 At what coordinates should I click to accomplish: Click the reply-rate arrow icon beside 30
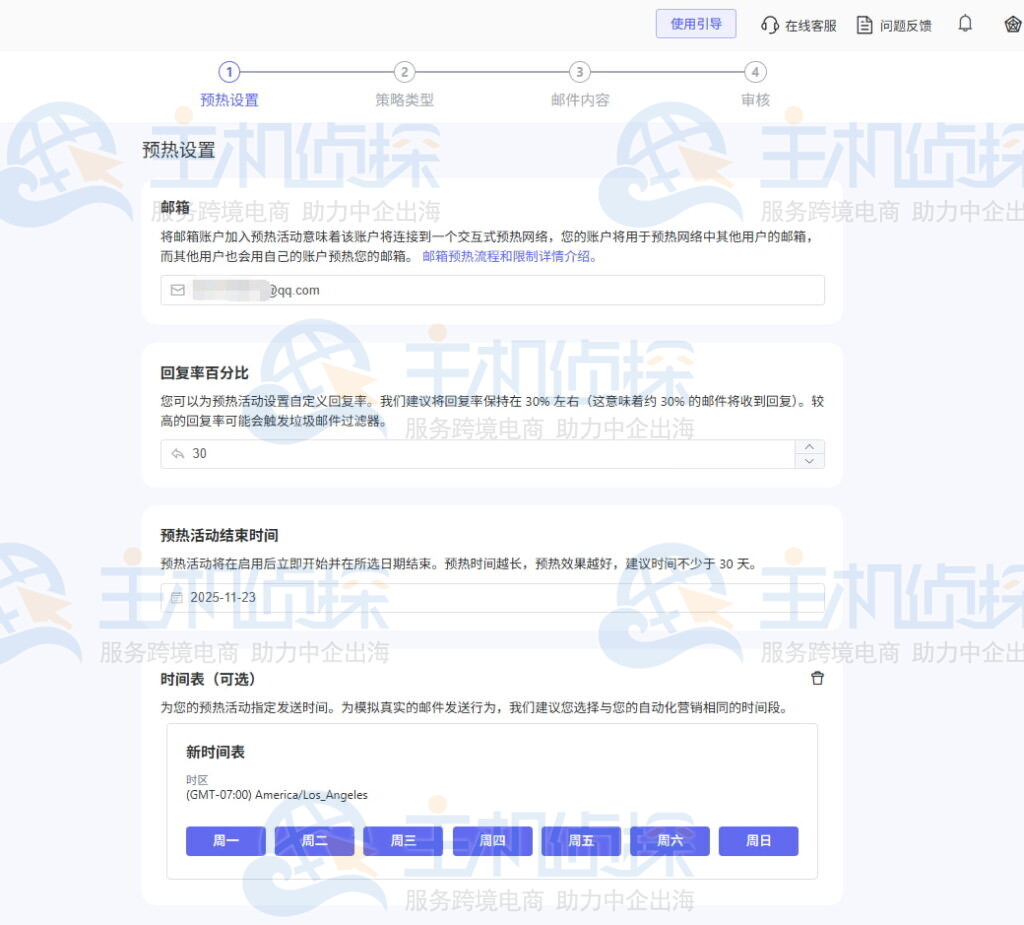(x=176, y=453)
